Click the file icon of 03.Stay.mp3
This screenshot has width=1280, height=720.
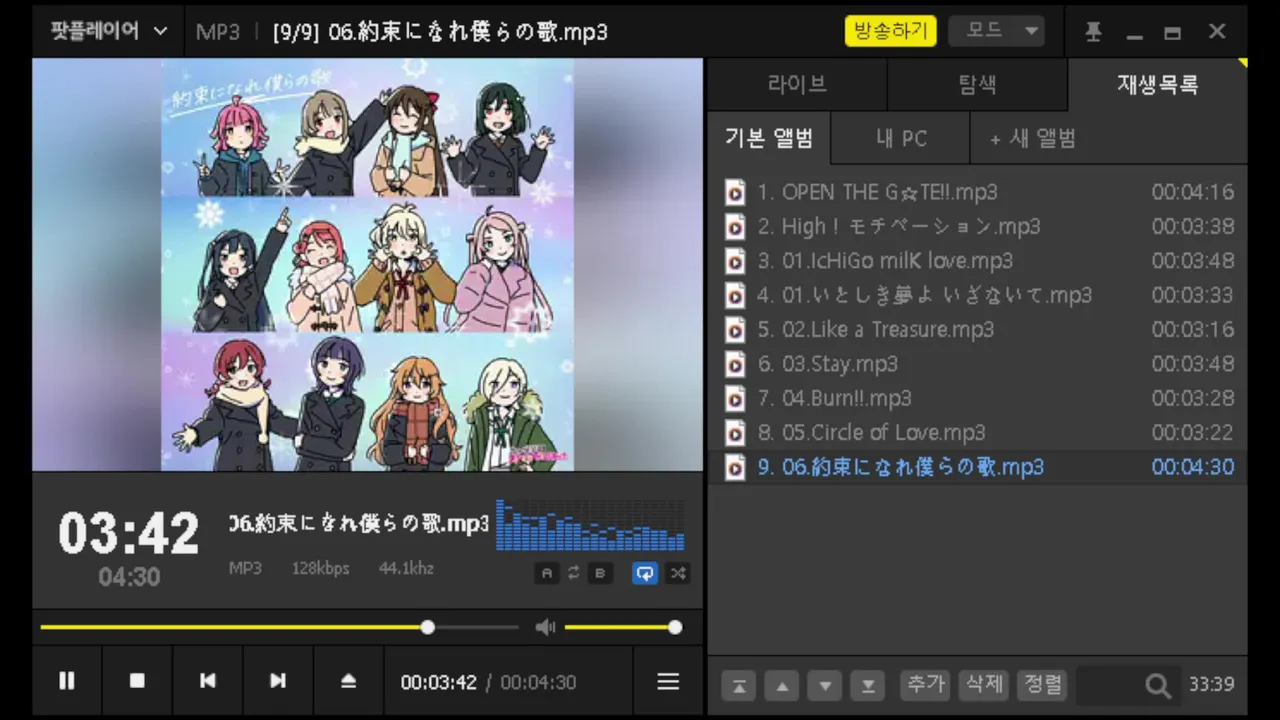[x=735, y=364]
